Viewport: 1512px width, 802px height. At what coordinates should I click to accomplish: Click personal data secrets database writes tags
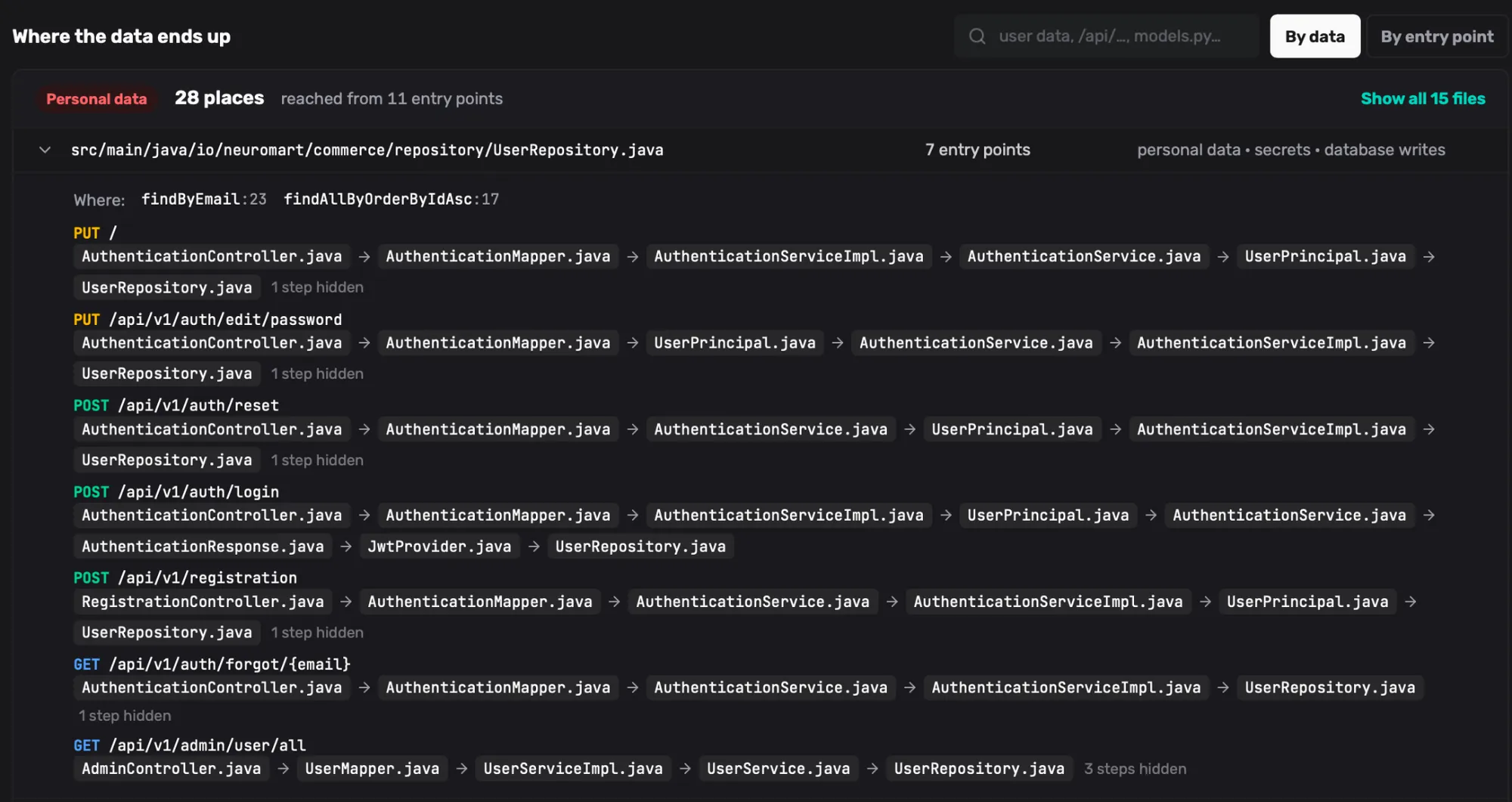coord(1291,150)
